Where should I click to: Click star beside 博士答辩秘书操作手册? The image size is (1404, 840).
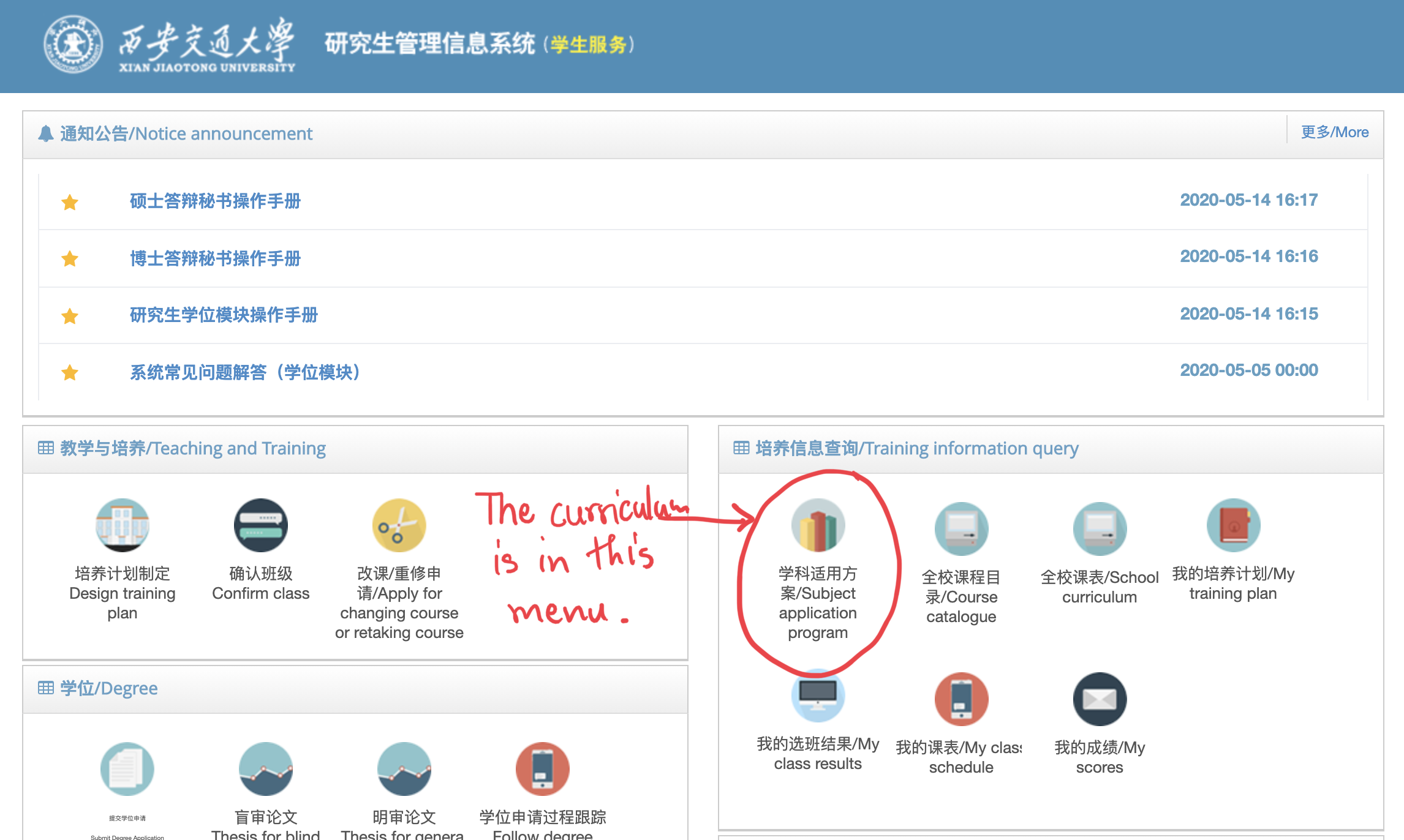pyautogui.click(x=70, y=258)
